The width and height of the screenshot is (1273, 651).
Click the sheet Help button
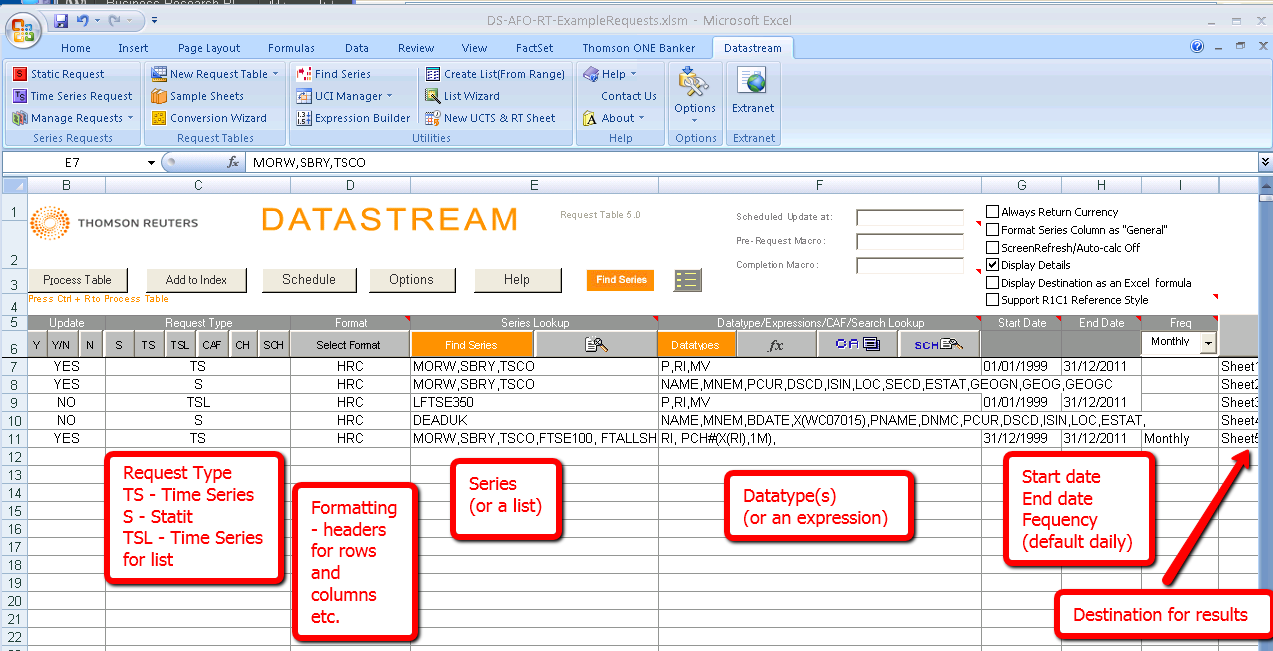517,280
